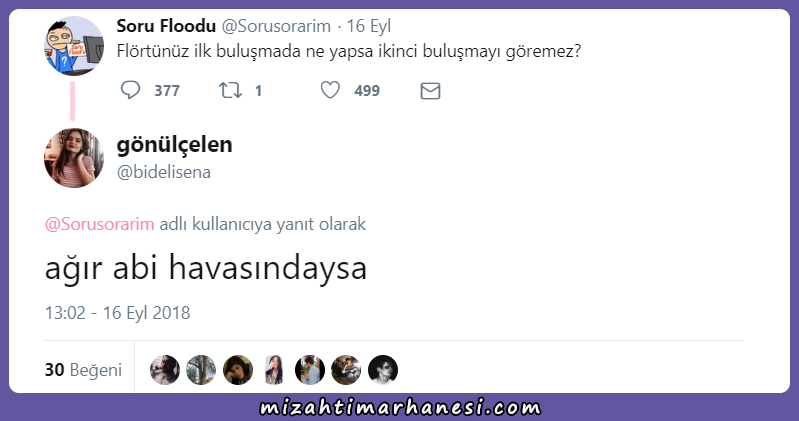Click the 16 Eyl date link
The image size is (799, 421).
coord(368,26)
